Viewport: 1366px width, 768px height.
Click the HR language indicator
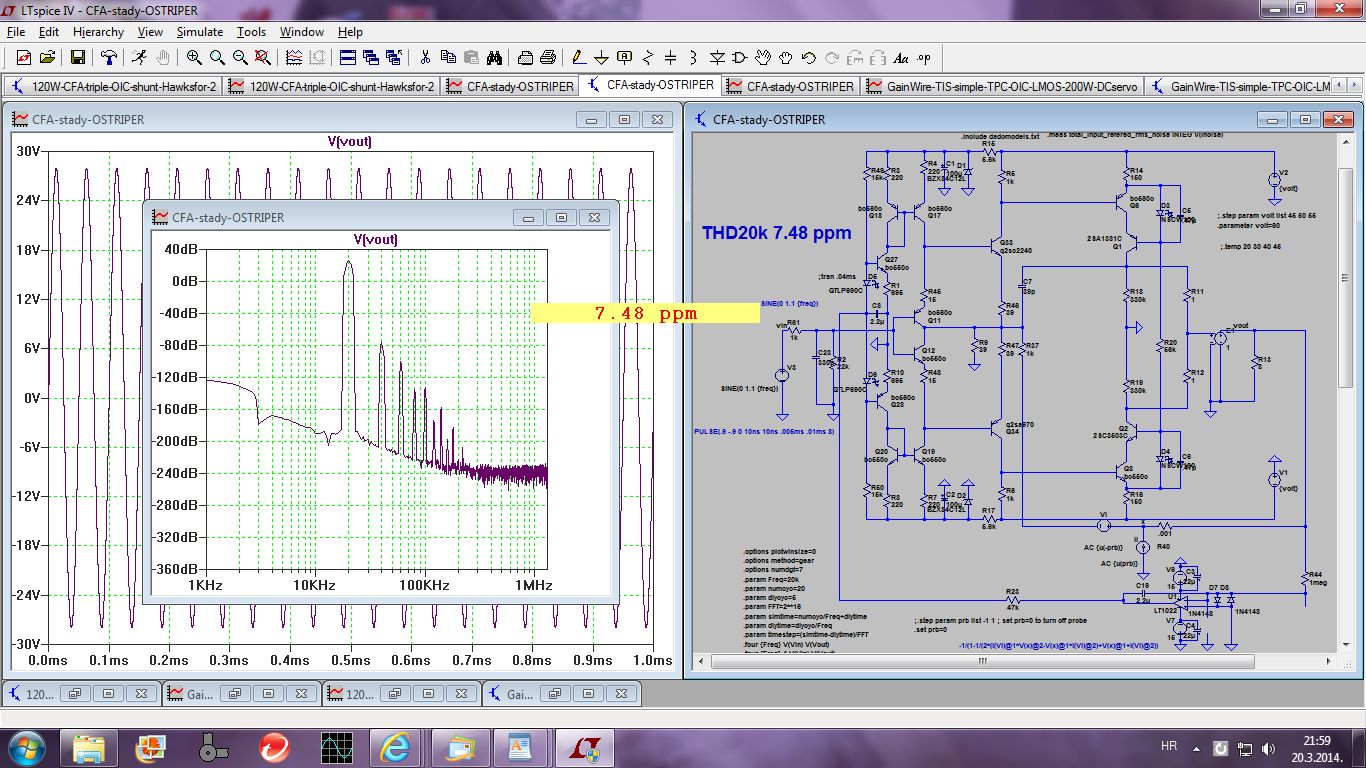[1168, 747]
